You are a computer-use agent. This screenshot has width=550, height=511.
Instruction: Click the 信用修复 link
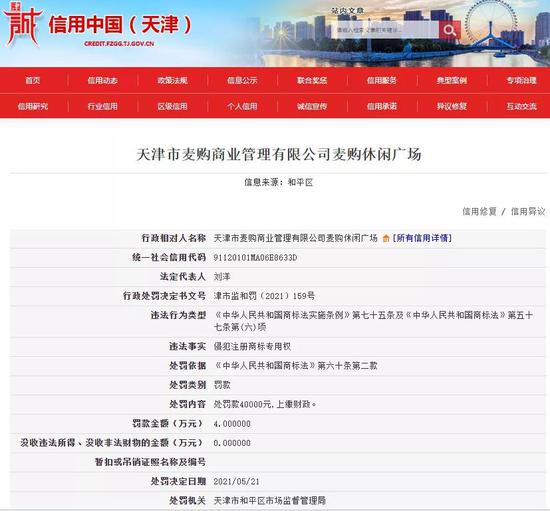point(479,211)
